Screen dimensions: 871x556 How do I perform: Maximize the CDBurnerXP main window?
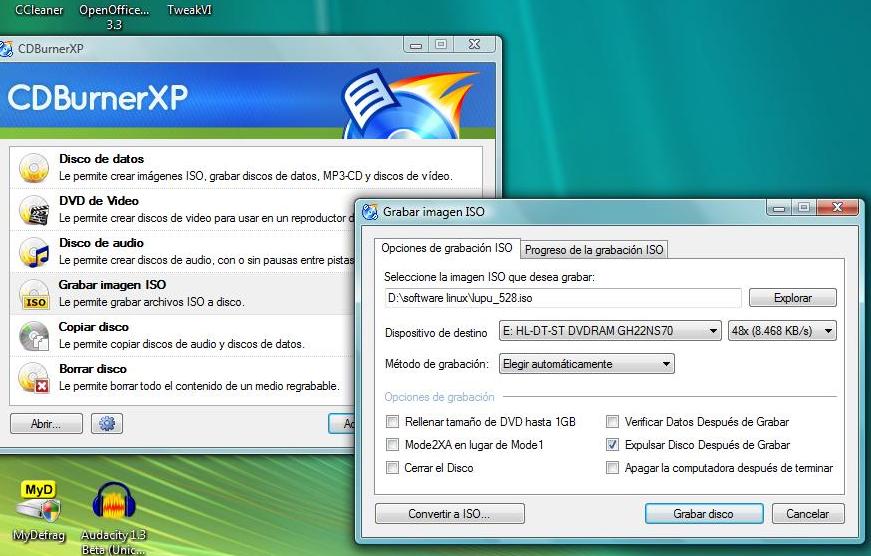[441, 44]
